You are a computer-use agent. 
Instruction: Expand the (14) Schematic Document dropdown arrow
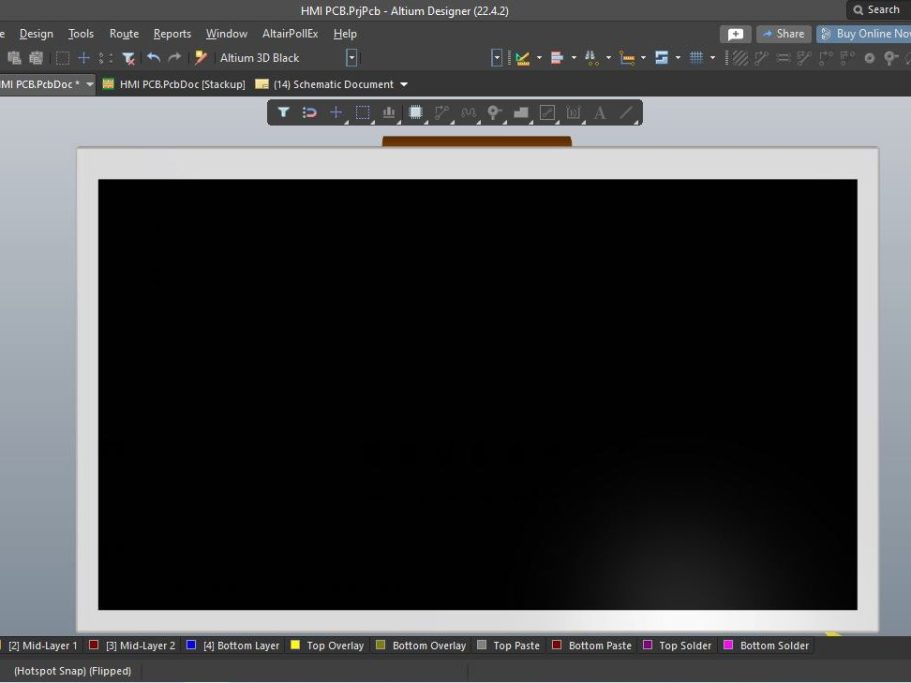coord(404,84)
